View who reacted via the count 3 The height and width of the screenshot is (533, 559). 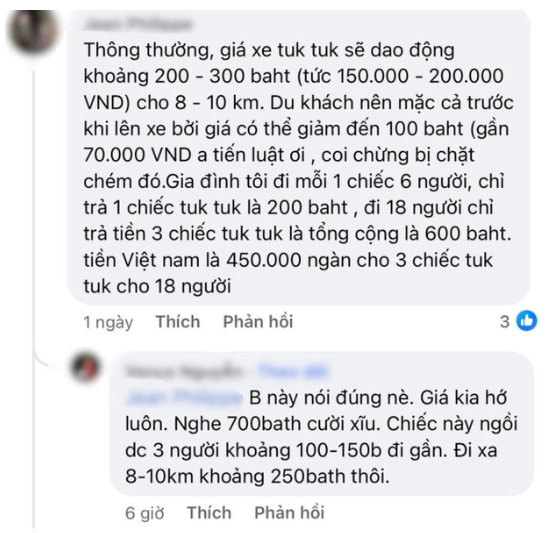coord(504,322)
